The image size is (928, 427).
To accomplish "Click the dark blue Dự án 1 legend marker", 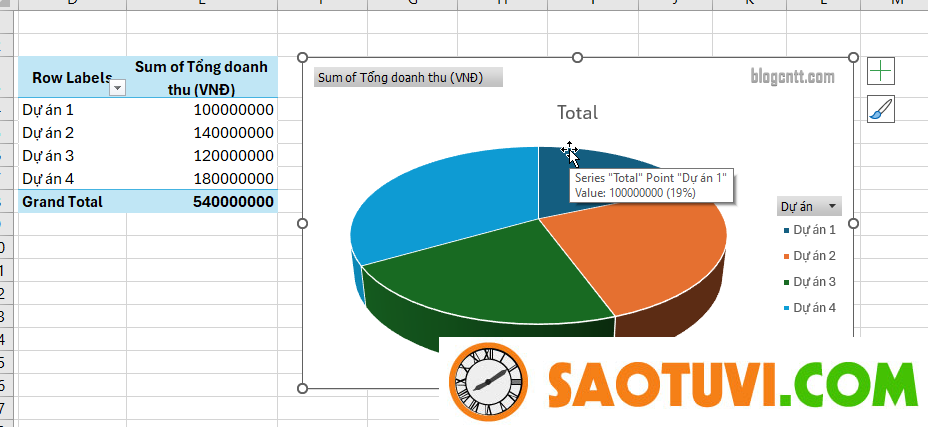I will (786, 230).
